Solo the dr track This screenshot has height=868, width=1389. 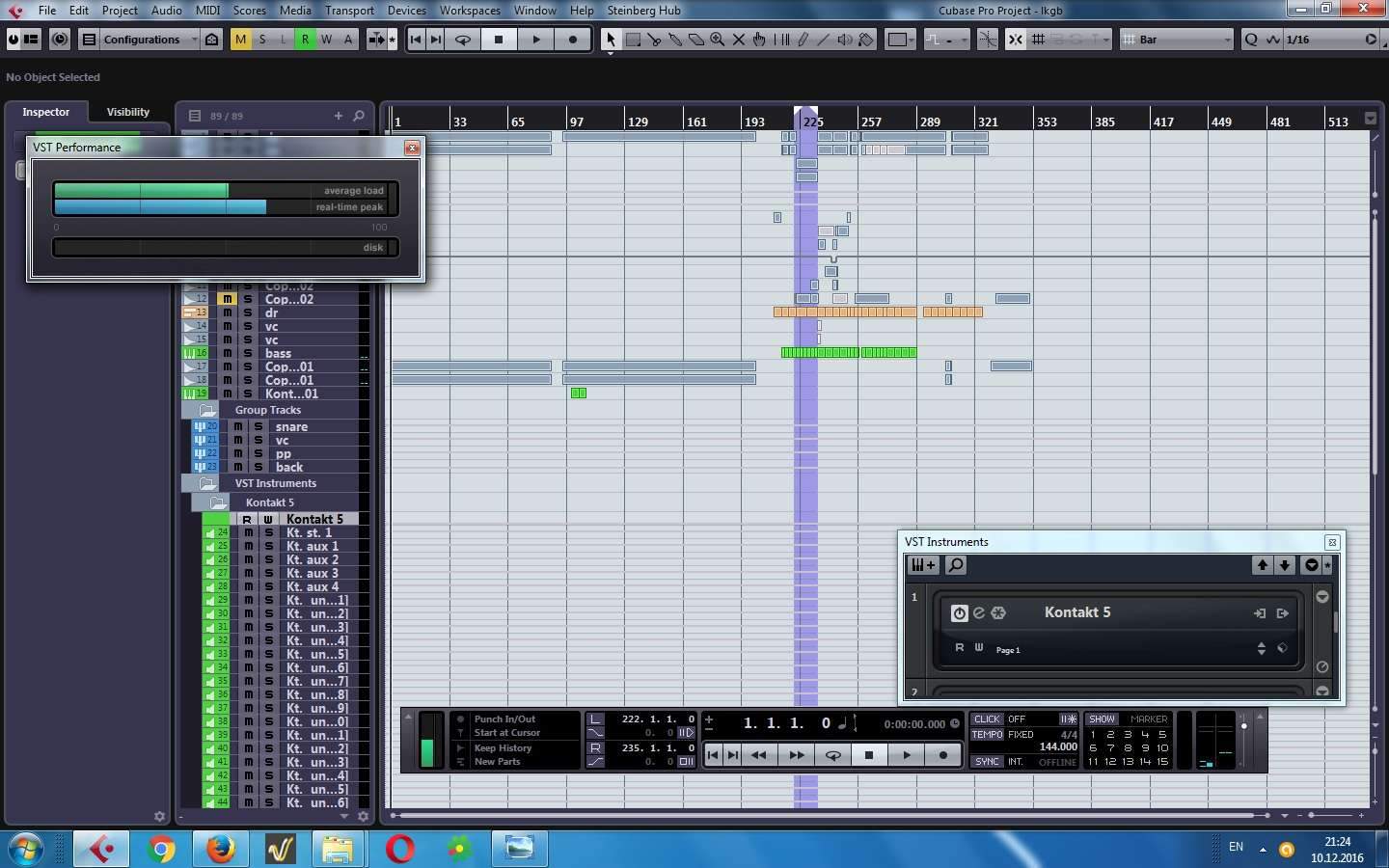(x=248, y=313)
